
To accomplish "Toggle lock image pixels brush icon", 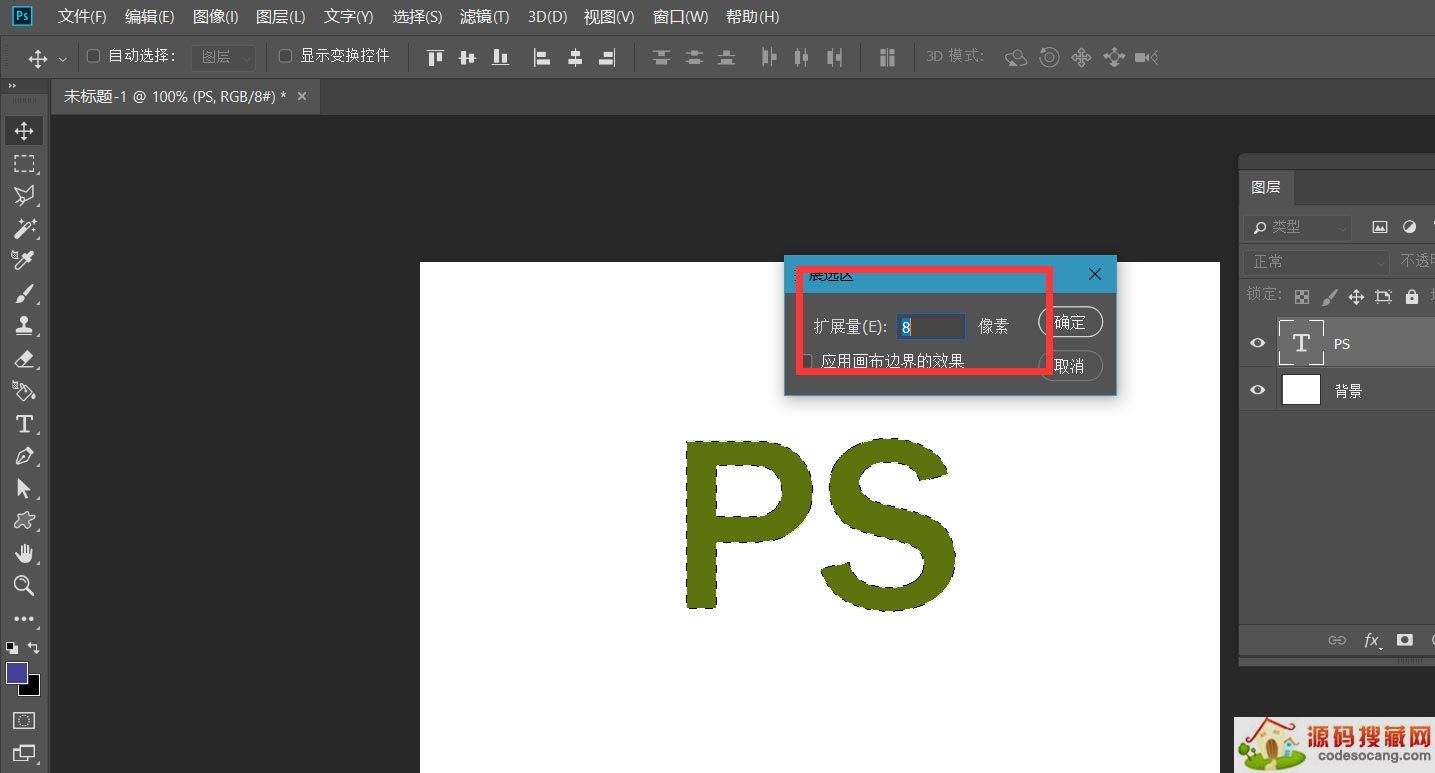I will (1329, 297).
